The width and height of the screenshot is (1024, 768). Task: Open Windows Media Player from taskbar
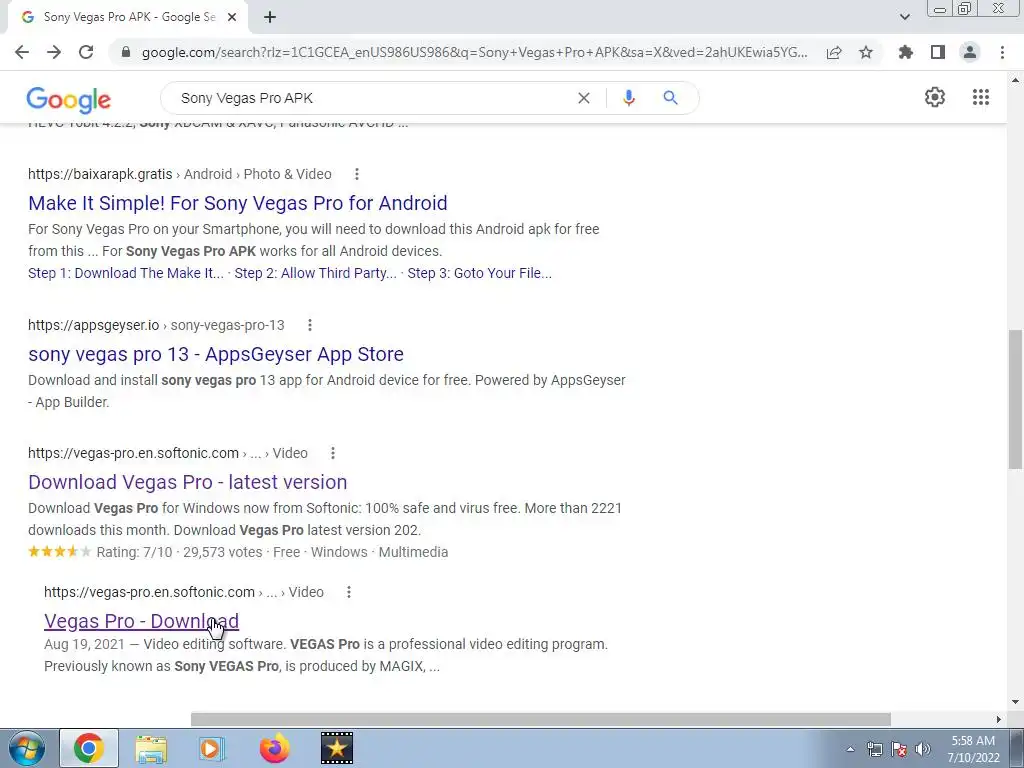click(x=212, y=748)
